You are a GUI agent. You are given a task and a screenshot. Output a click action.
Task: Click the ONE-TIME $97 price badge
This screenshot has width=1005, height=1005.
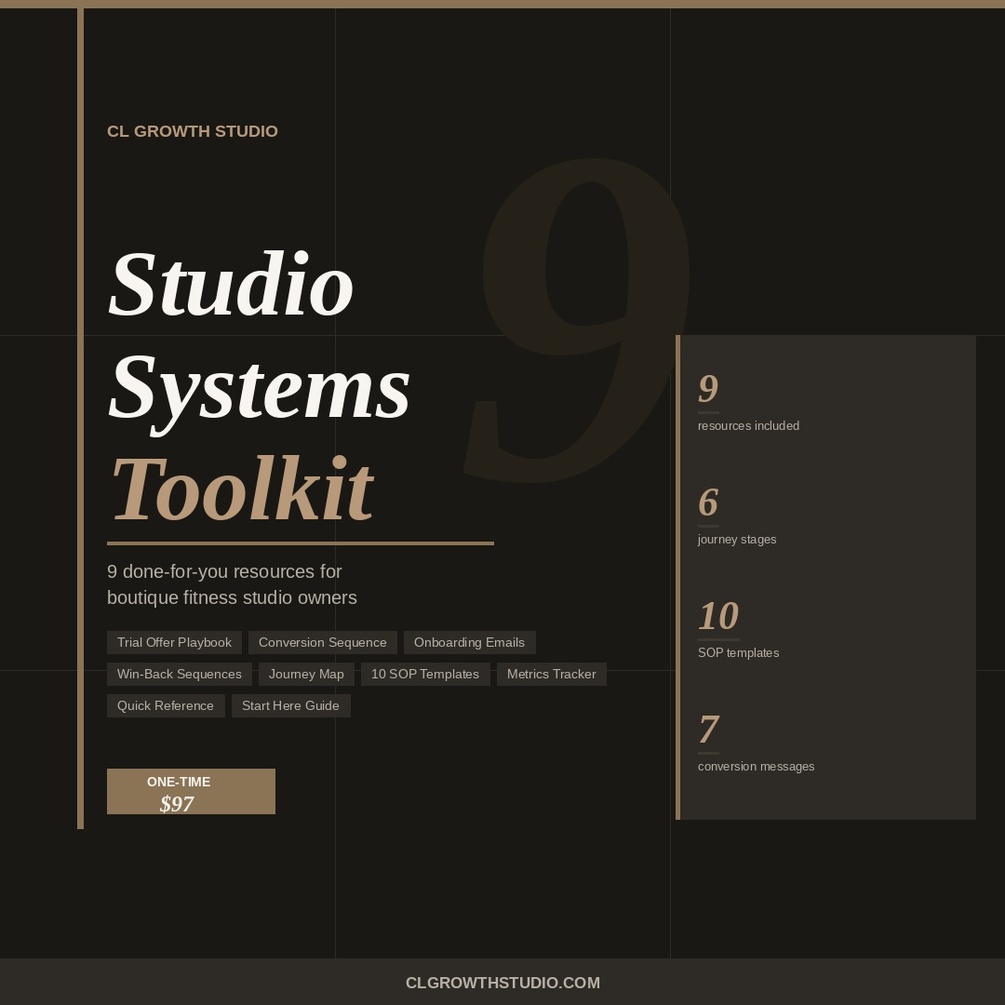(191, 792)
